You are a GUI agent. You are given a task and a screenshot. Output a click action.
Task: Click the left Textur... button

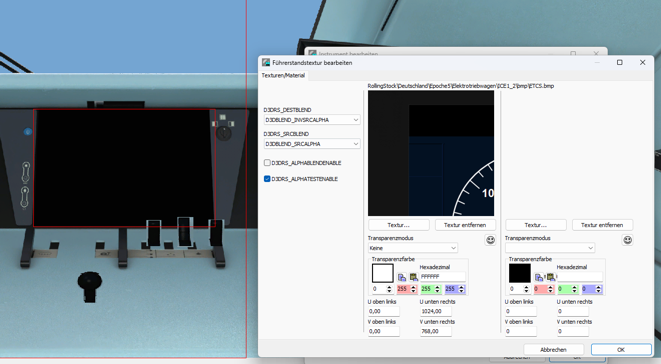399,225
